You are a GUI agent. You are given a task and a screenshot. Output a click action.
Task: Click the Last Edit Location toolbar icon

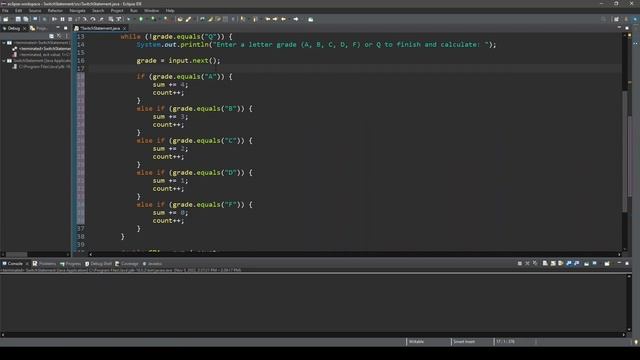pos(268,19)
